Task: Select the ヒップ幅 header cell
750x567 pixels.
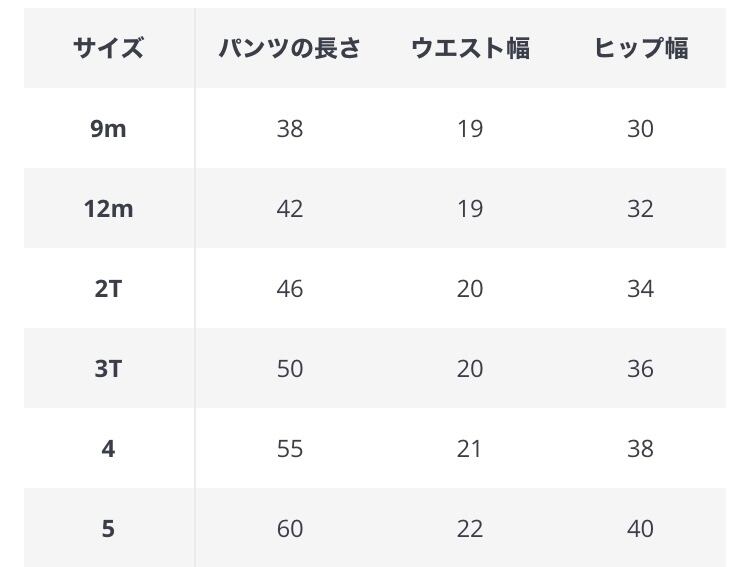Action: pos(641,48)
